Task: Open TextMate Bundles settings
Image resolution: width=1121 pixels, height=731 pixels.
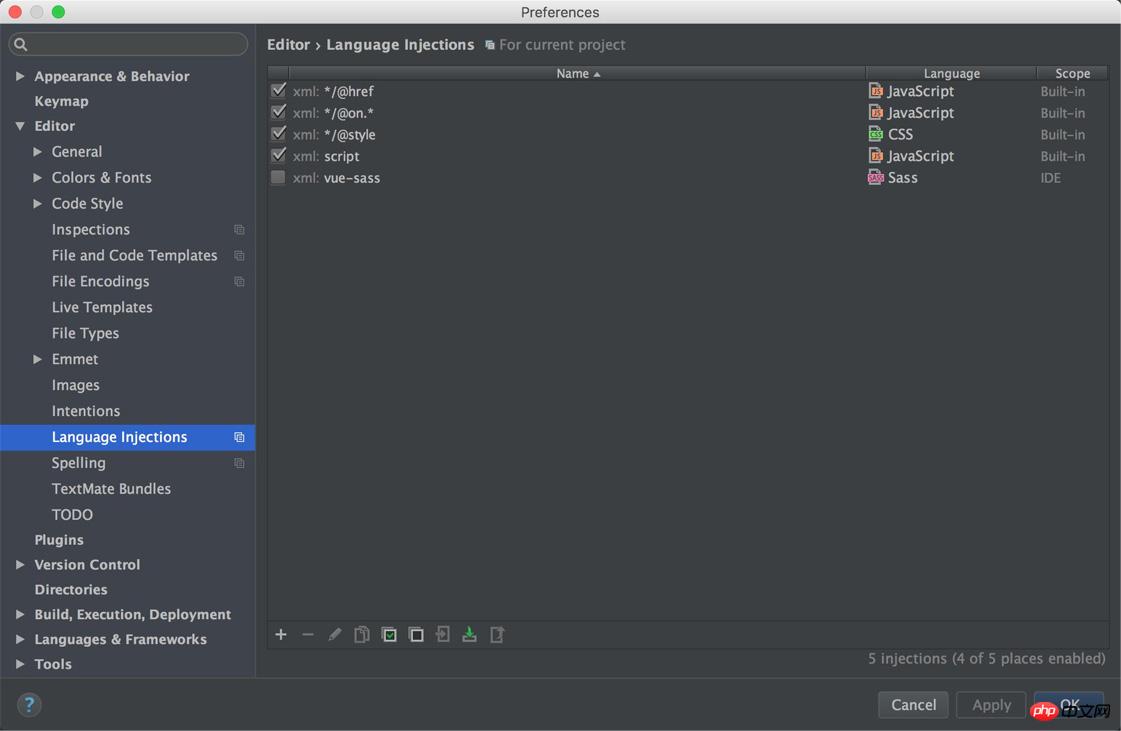Action: [x=111, y=489]
